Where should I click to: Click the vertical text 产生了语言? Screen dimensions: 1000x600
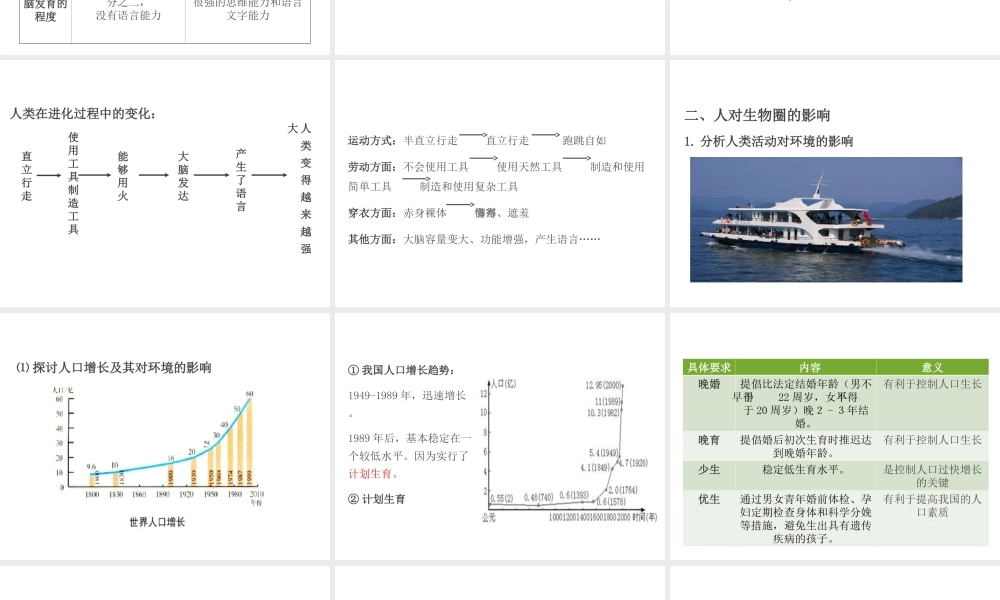(241, 180)
